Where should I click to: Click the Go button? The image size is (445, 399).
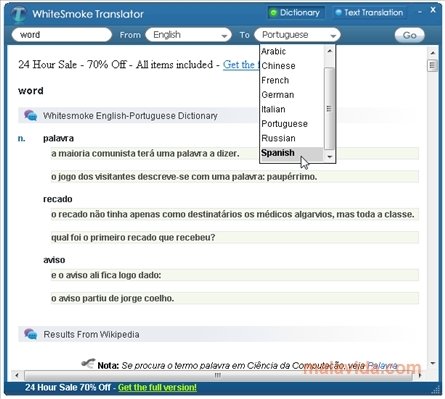(x=409, y=35)
